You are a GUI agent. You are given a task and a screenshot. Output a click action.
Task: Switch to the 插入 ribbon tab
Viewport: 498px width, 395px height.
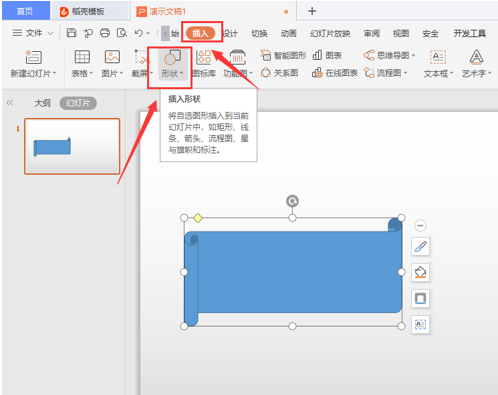click(x=200, y=33)
